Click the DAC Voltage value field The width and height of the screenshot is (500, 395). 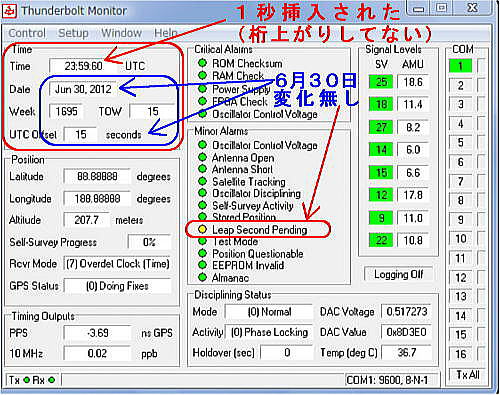click(407, 312)
